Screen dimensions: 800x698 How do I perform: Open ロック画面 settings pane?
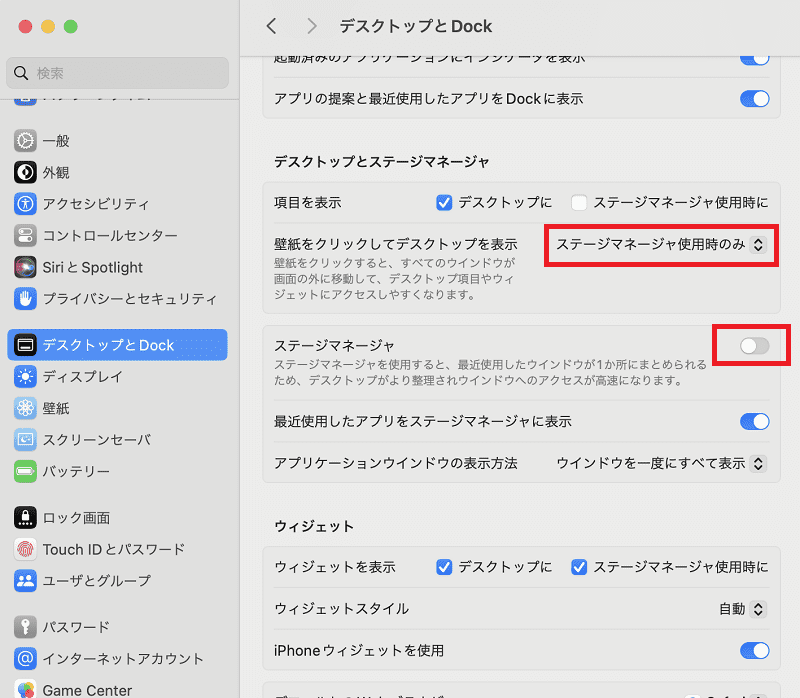click(x=117, y=518)
